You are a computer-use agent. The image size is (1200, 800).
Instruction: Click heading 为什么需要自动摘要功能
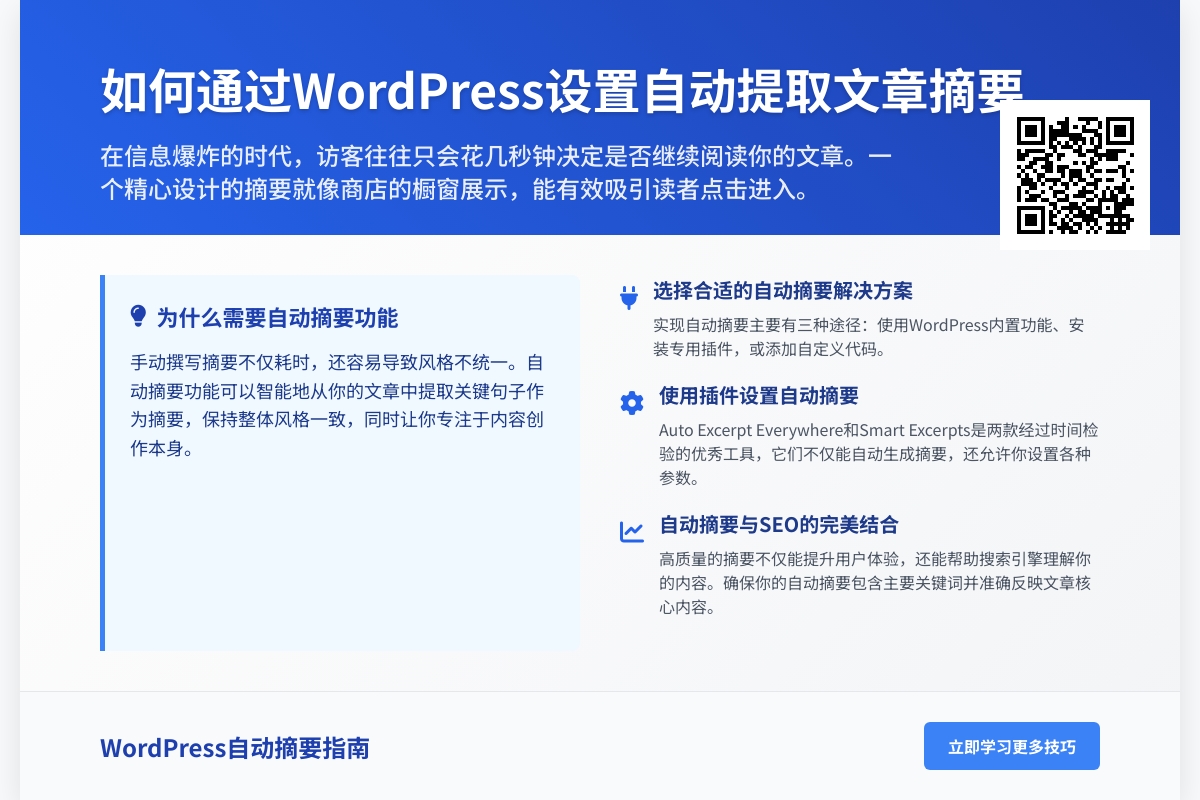click(x=277, y=318)
